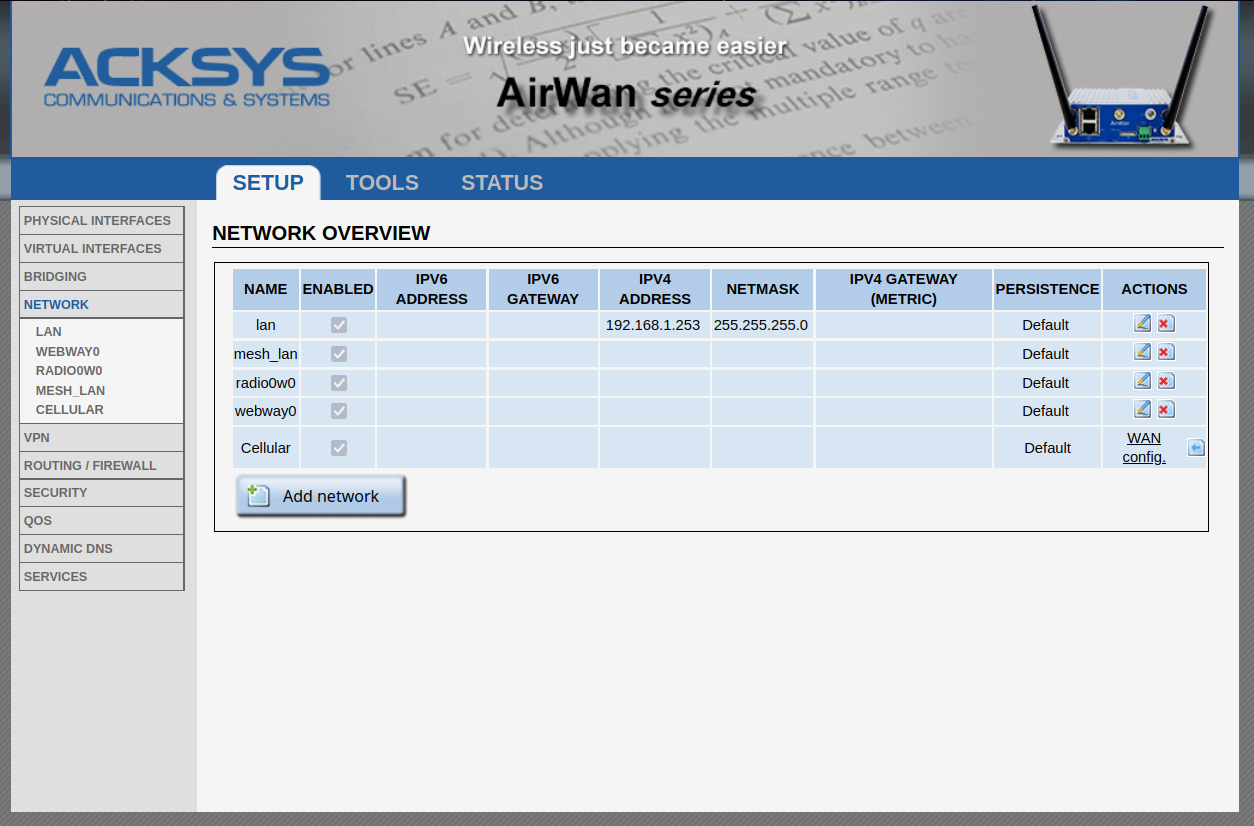Delete the mesh_lan network entry

pyautogui.click(x=1165, y=352)
